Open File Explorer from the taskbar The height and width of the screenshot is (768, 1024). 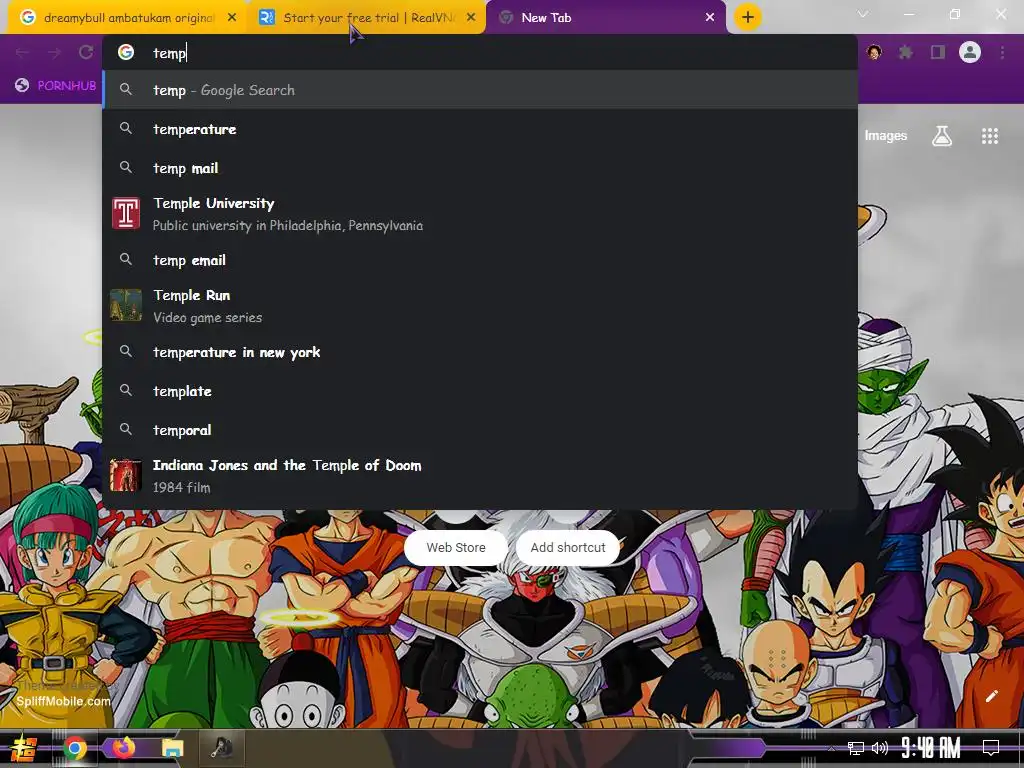[173, 748]
